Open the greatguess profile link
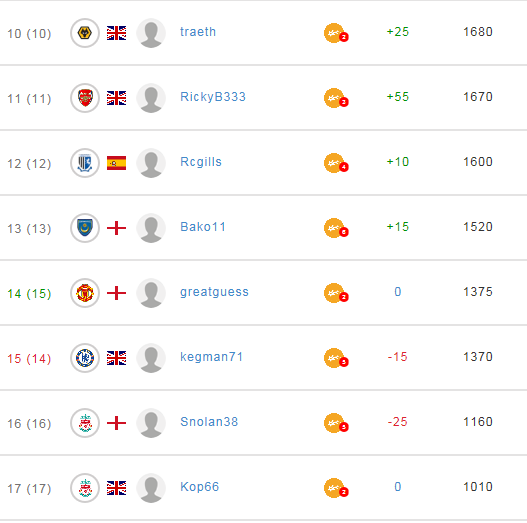This screenshot has height=523, width=527. 214,292
